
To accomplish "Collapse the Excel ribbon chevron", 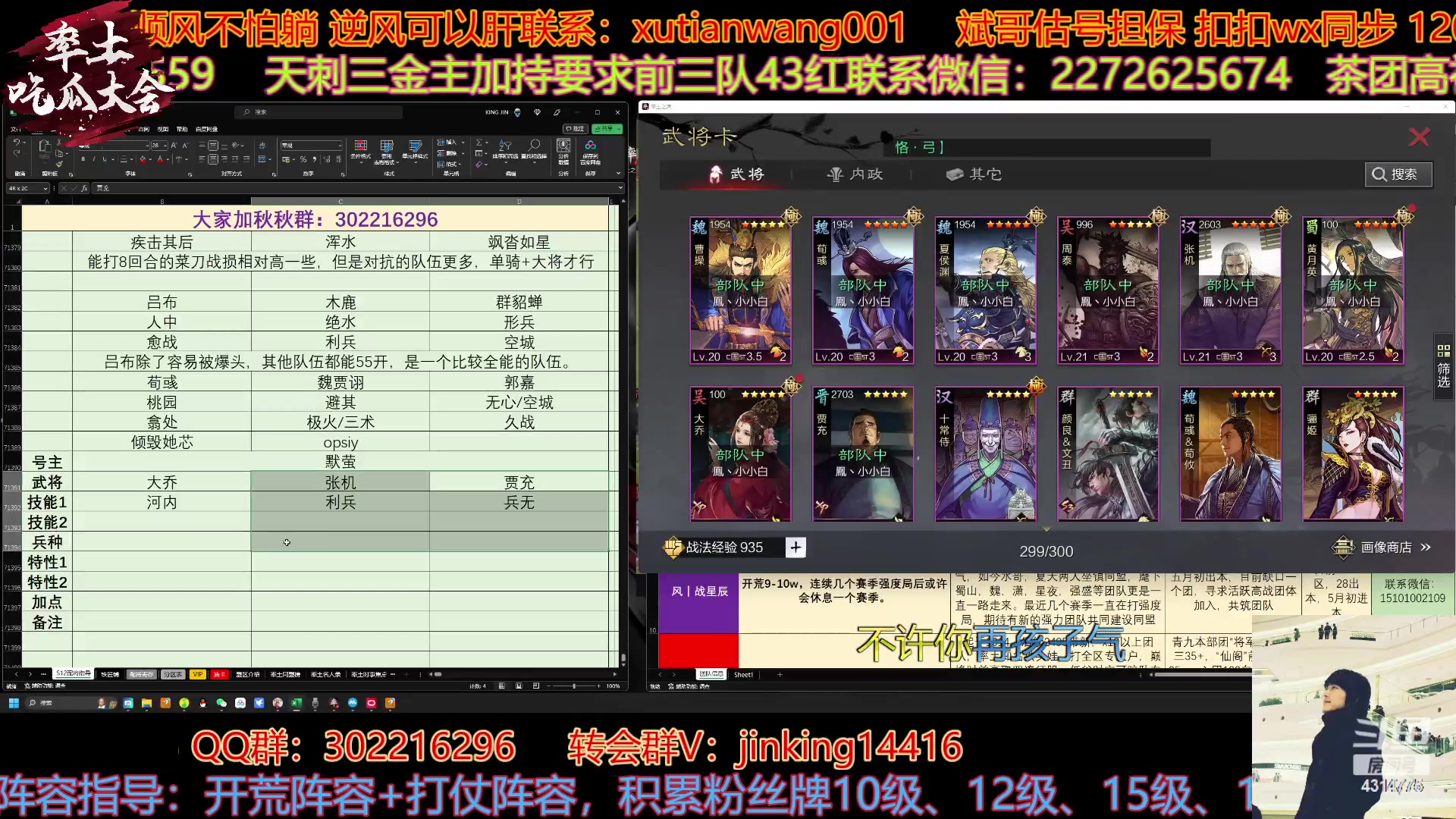I will pyautogui.click(x=618, y=173).
